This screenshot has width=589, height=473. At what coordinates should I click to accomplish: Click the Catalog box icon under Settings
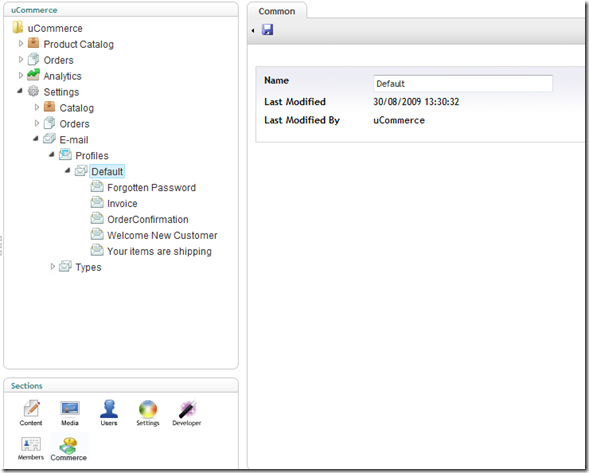(49, 107)
